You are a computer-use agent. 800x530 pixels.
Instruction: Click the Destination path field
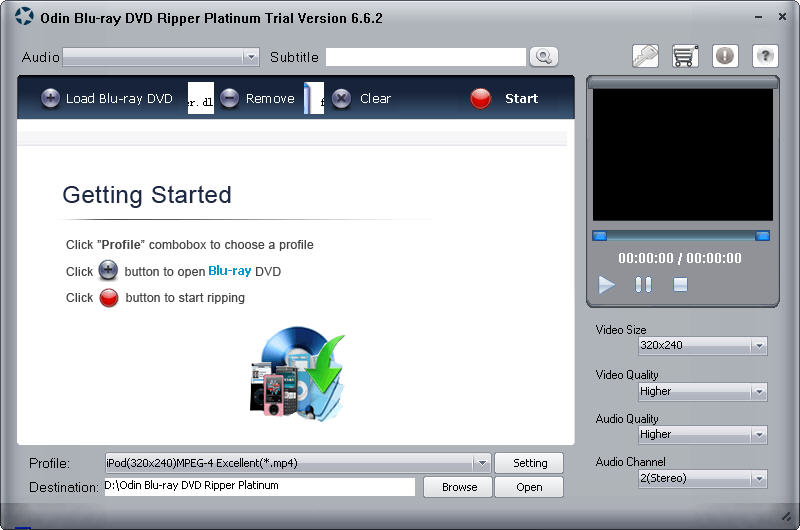(260, 487)
